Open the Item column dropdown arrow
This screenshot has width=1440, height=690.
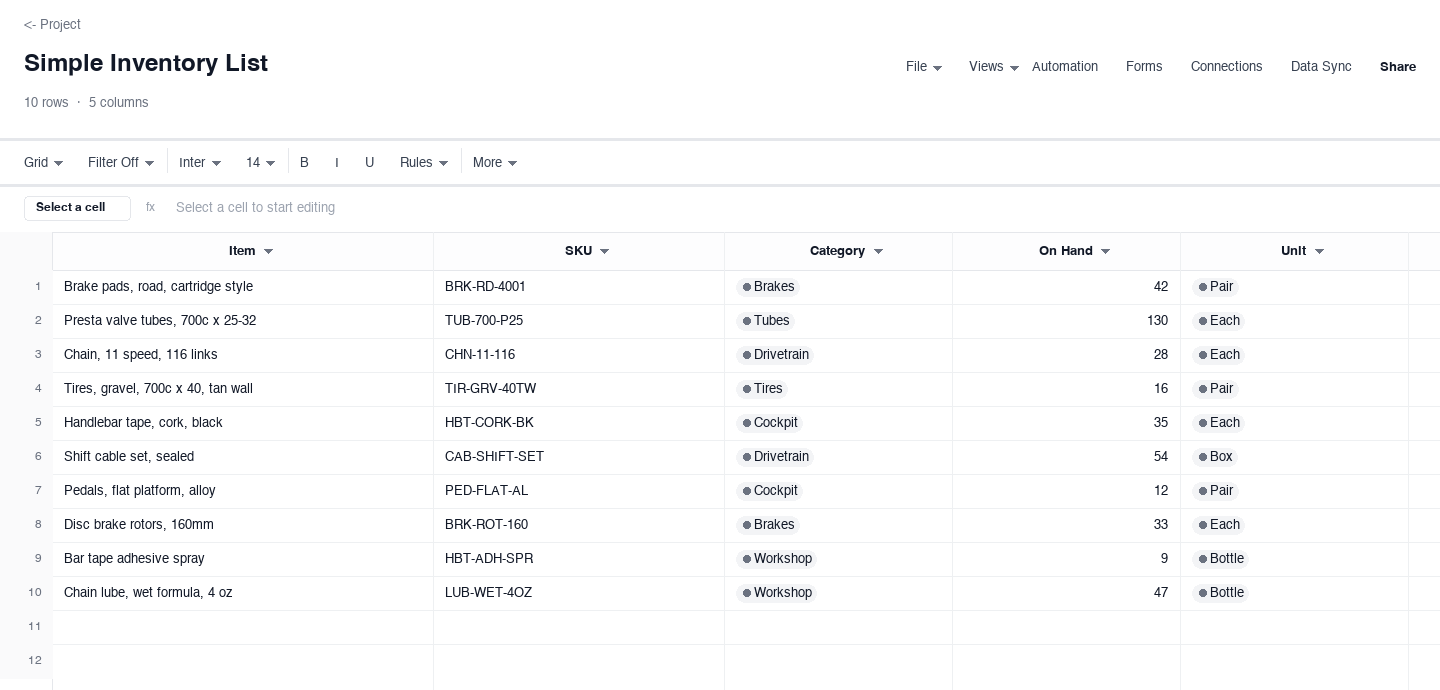268,252
